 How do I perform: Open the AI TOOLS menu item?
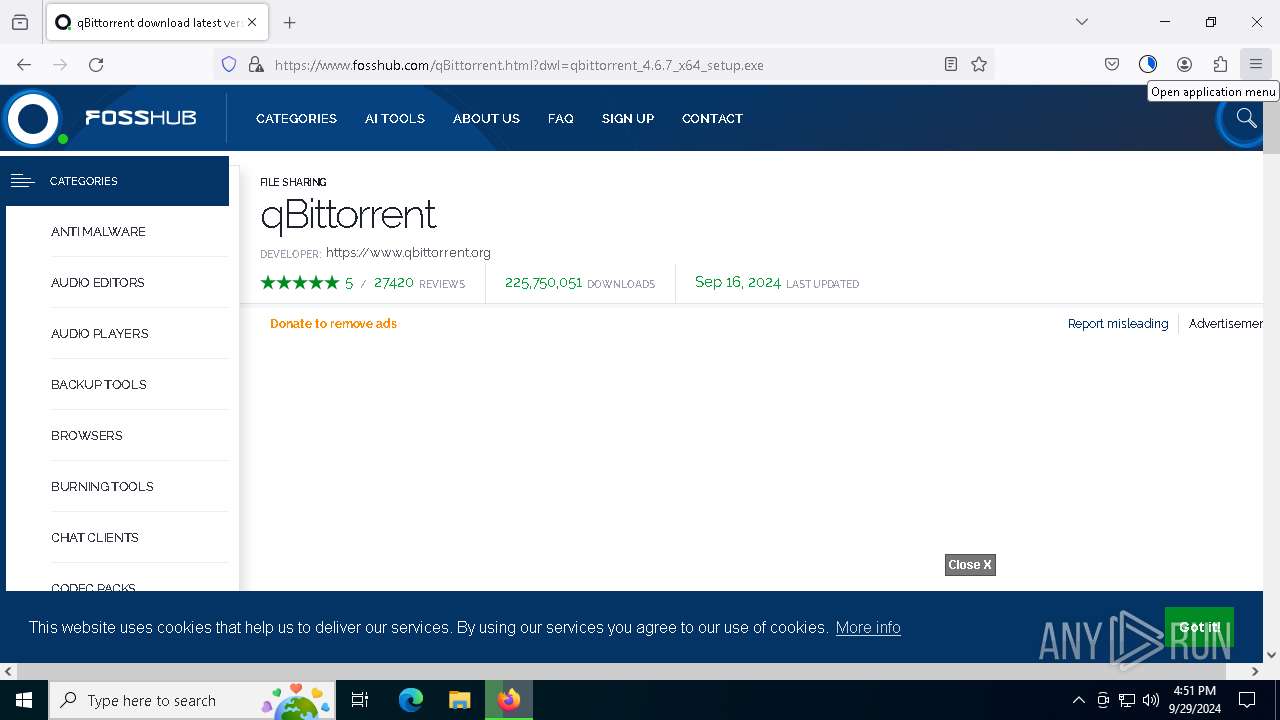coord(395,118)
